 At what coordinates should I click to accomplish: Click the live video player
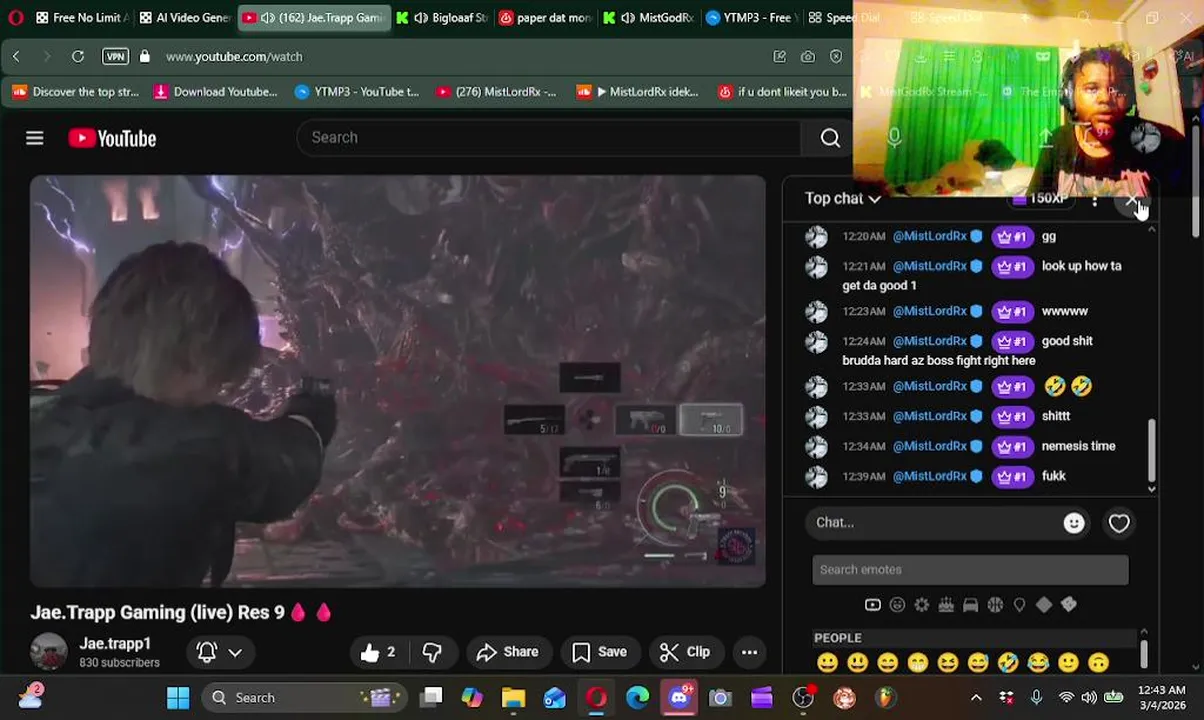[398, 381]
